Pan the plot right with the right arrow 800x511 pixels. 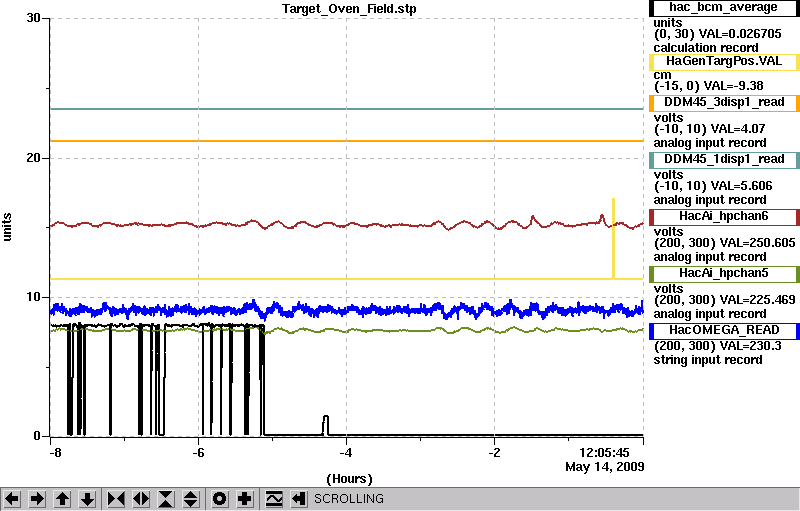pos(37,498)
